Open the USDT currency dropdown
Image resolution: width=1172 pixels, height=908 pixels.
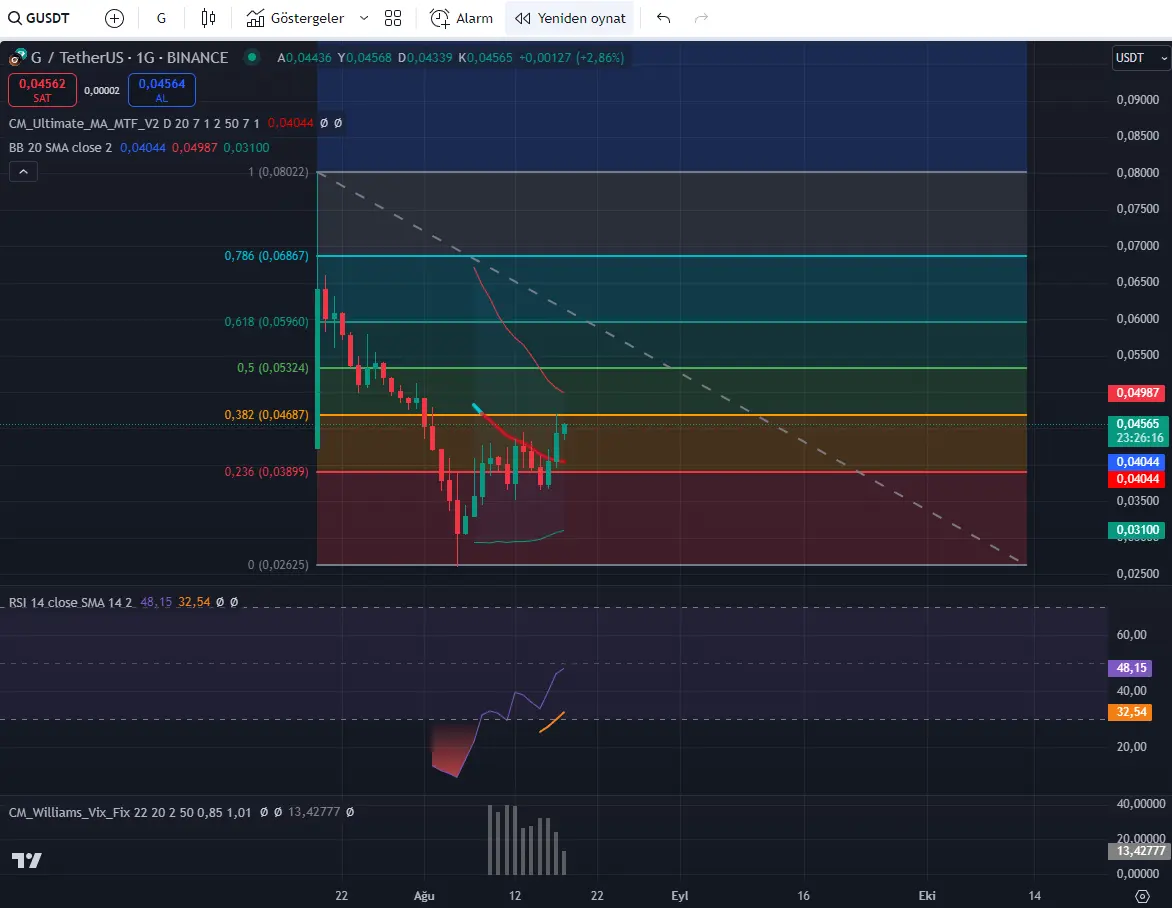tap(1140, 58)
